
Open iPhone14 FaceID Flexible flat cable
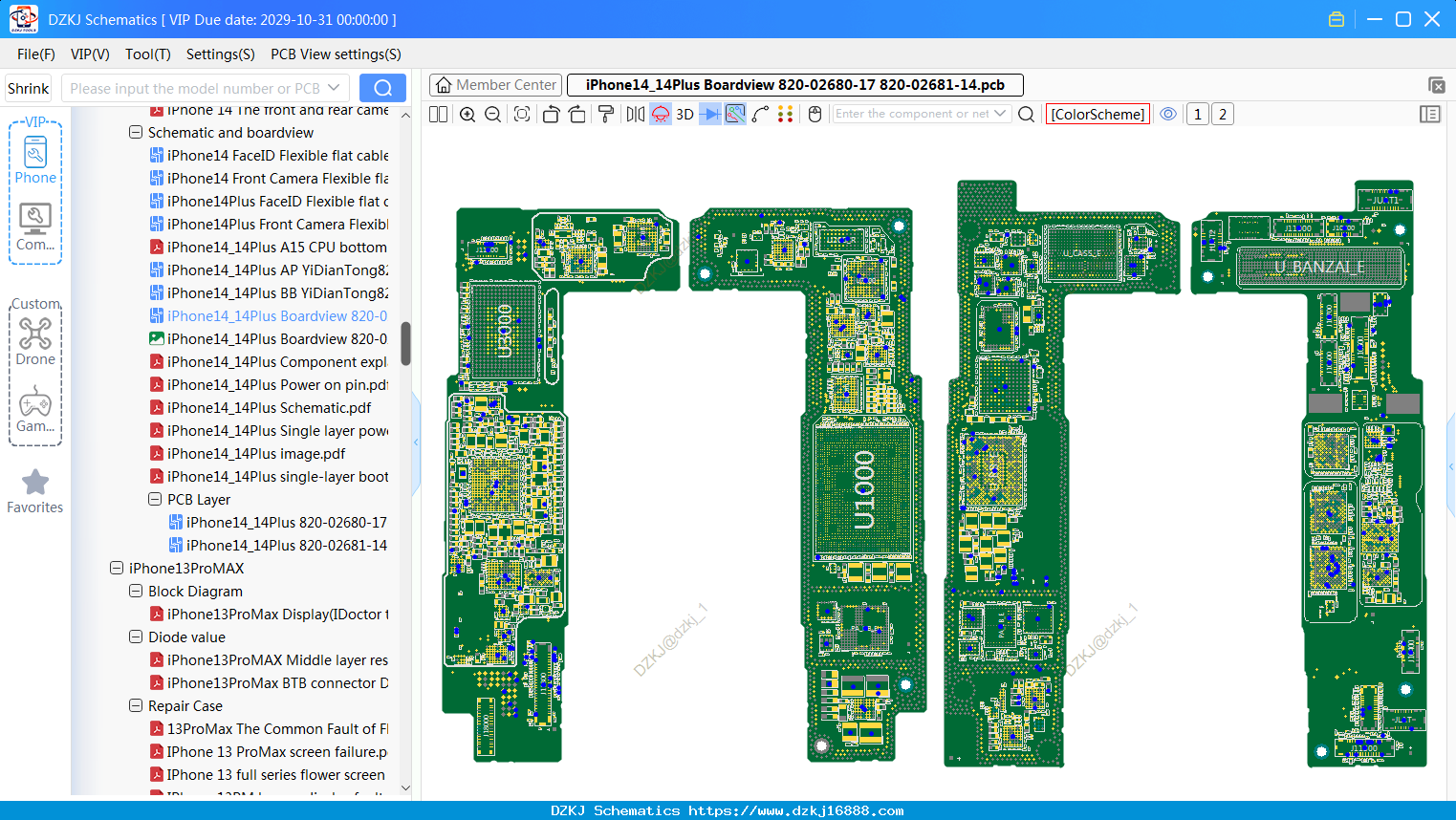click(269, 156)
